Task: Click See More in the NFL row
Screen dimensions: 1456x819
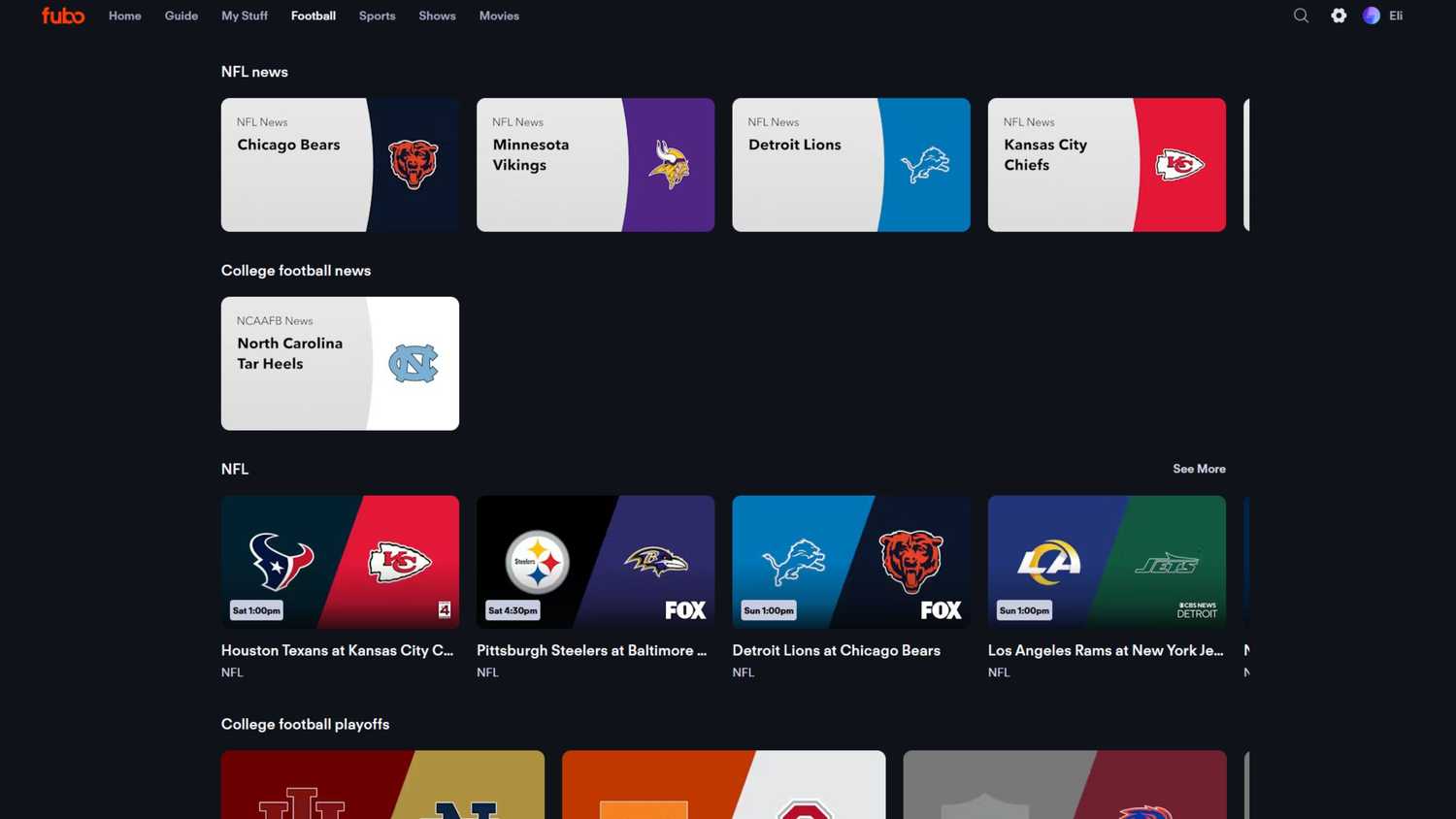Action: point(1199,469)
